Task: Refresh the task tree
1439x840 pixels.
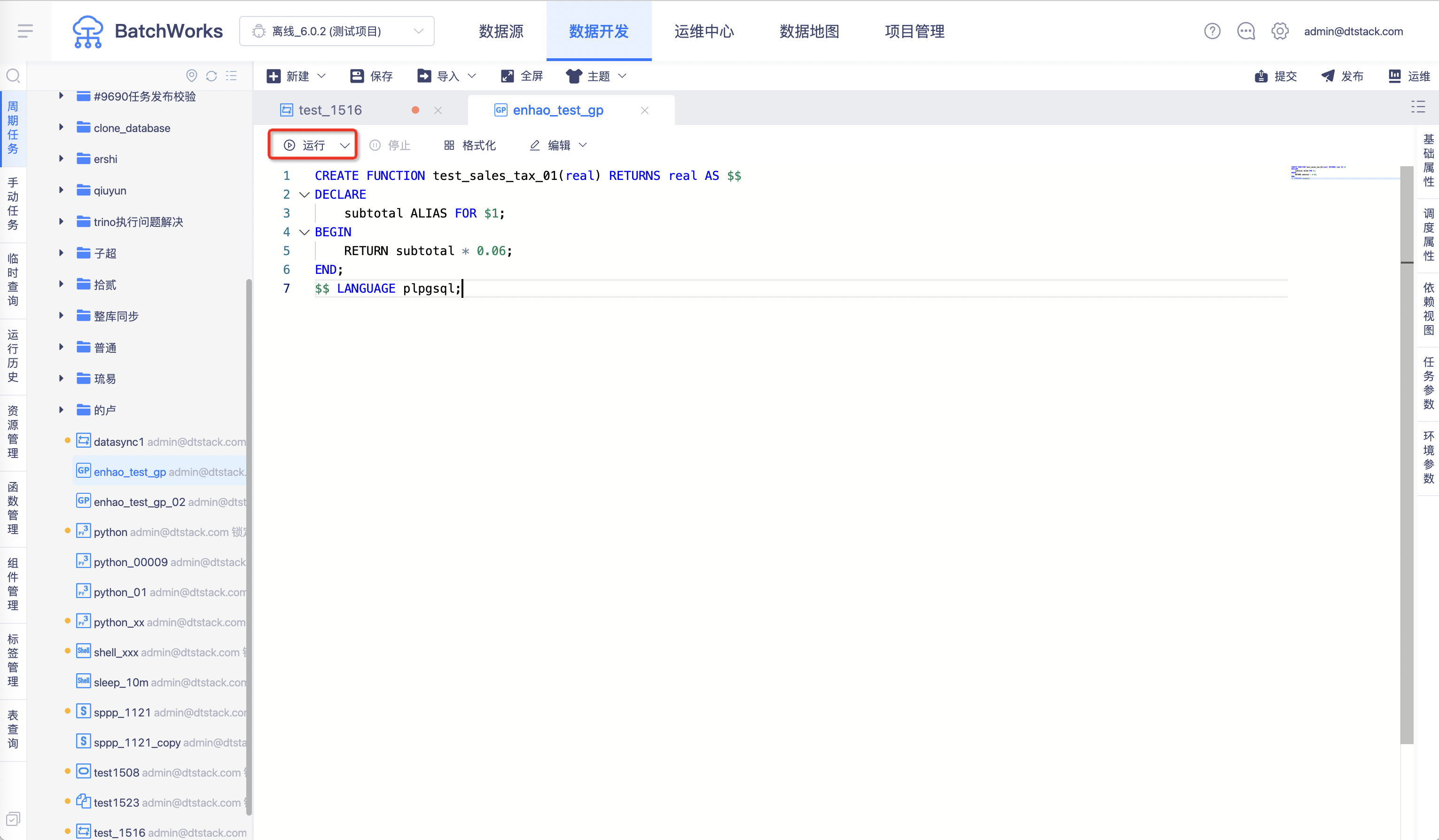Action: click(x=211, y=76)
